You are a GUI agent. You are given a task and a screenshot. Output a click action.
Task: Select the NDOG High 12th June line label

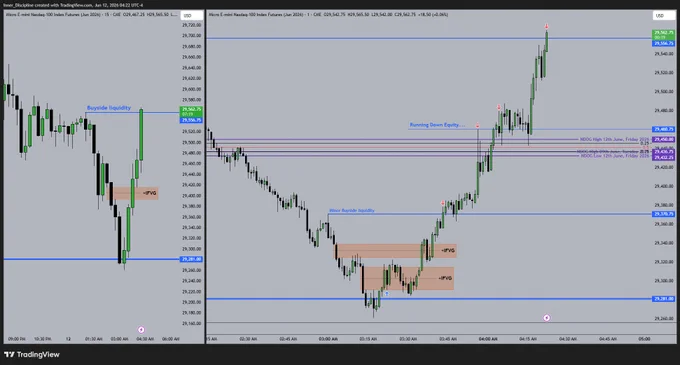[x=615, y=140]
